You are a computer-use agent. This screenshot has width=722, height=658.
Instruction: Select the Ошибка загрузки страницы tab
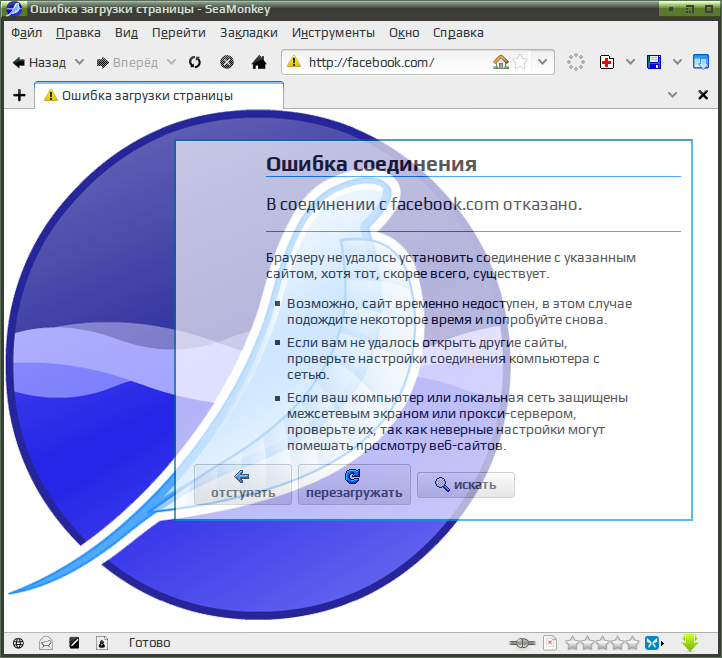tap(159, 95)
